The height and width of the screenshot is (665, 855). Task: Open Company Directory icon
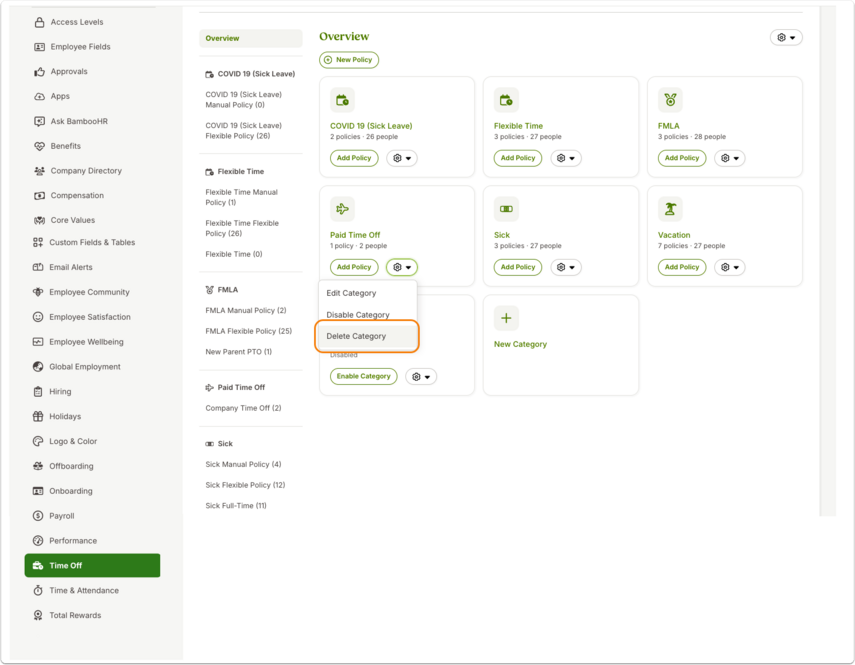39,171
